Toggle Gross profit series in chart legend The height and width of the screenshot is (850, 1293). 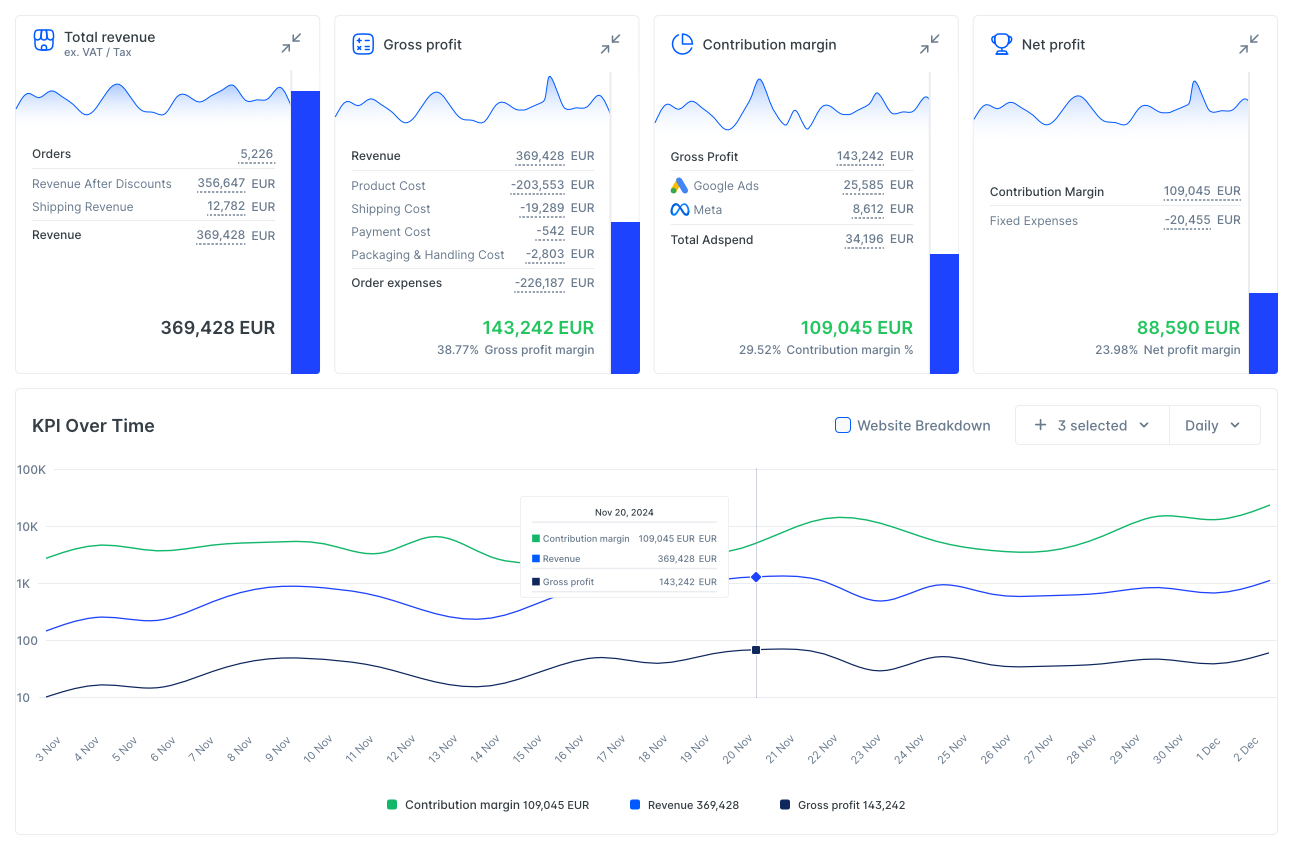[843, 805]
